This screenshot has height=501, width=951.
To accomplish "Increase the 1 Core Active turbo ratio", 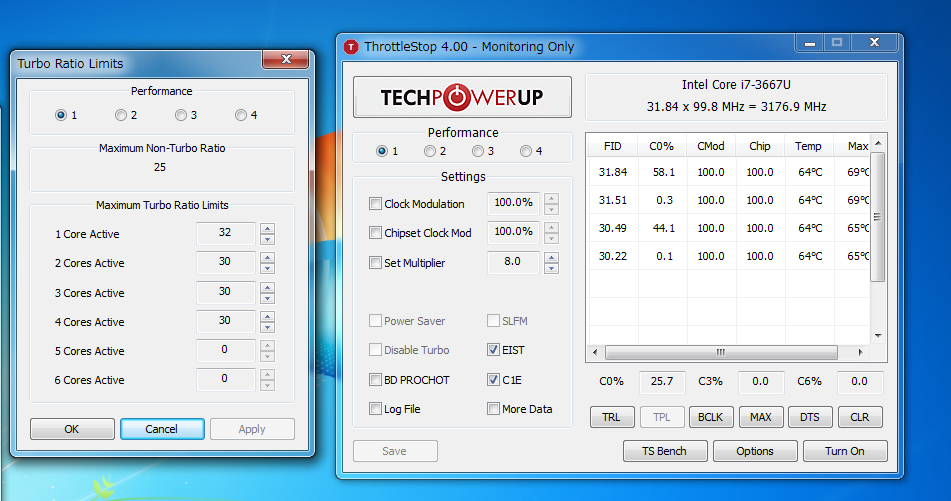I will (x=267, y=229).
